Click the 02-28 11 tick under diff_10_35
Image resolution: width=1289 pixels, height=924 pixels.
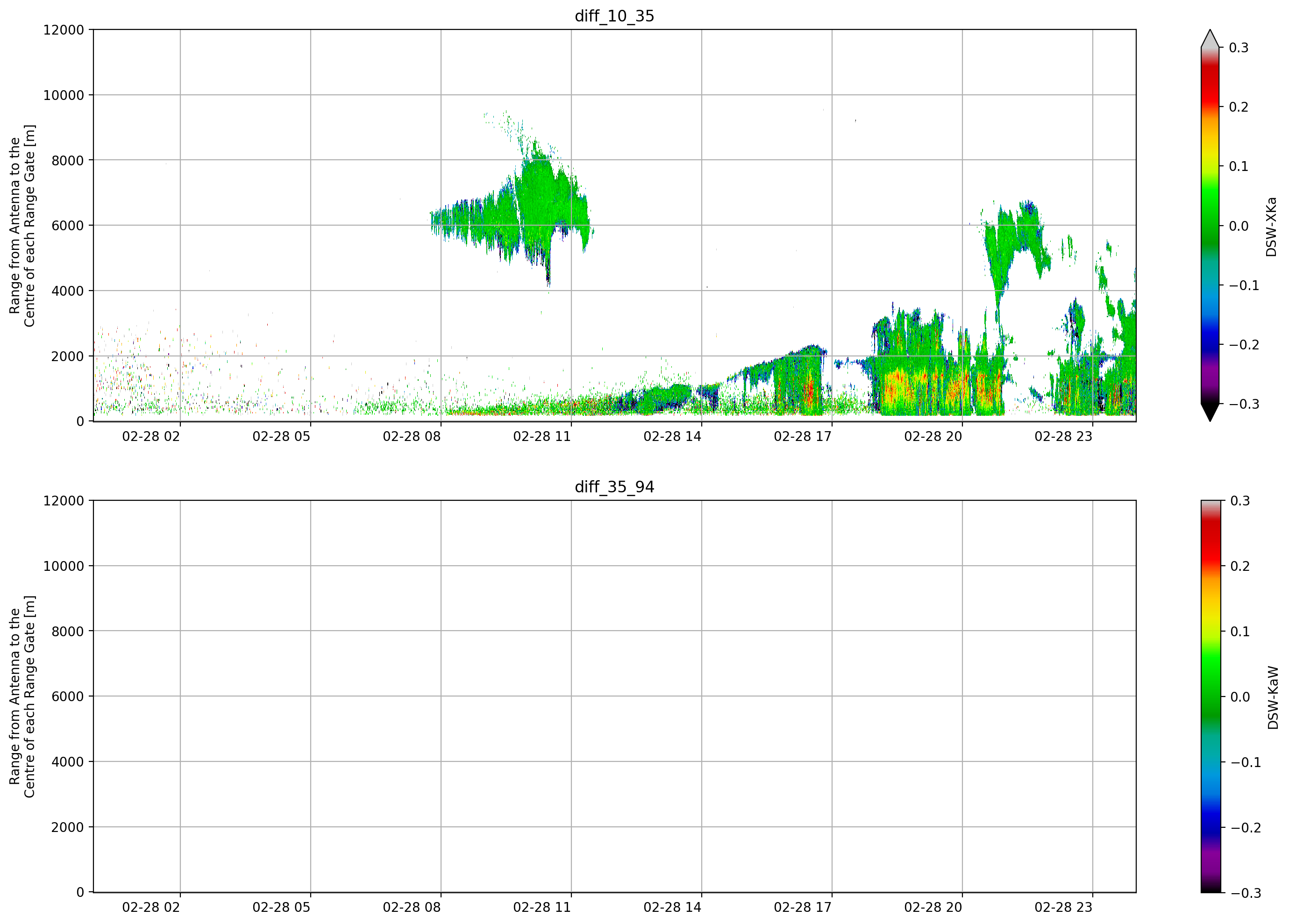(x=542, y=436)
